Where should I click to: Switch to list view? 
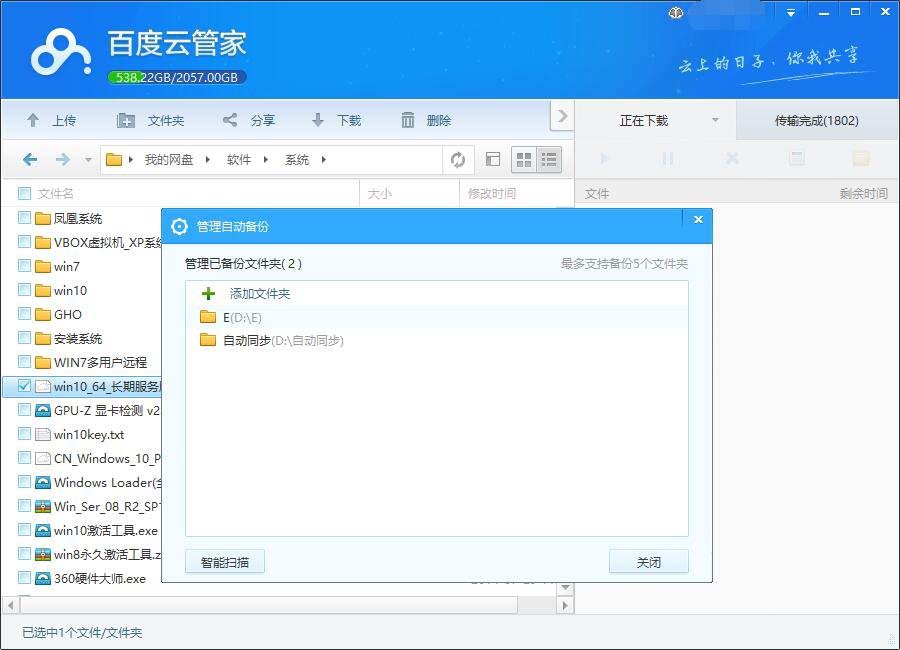tap(549, 160)
